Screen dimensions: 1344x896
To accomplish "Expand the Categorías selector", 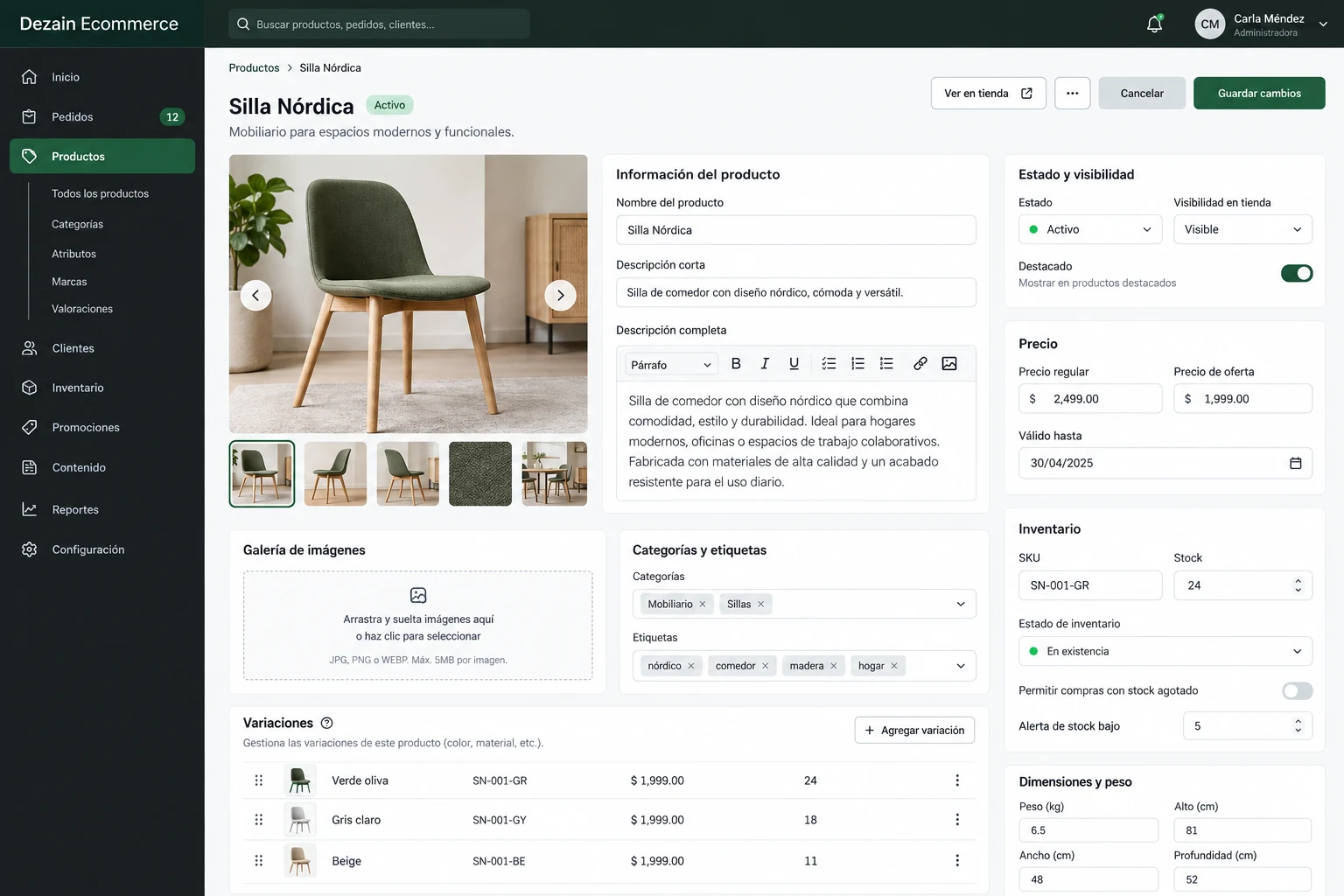I will (960, 604).
